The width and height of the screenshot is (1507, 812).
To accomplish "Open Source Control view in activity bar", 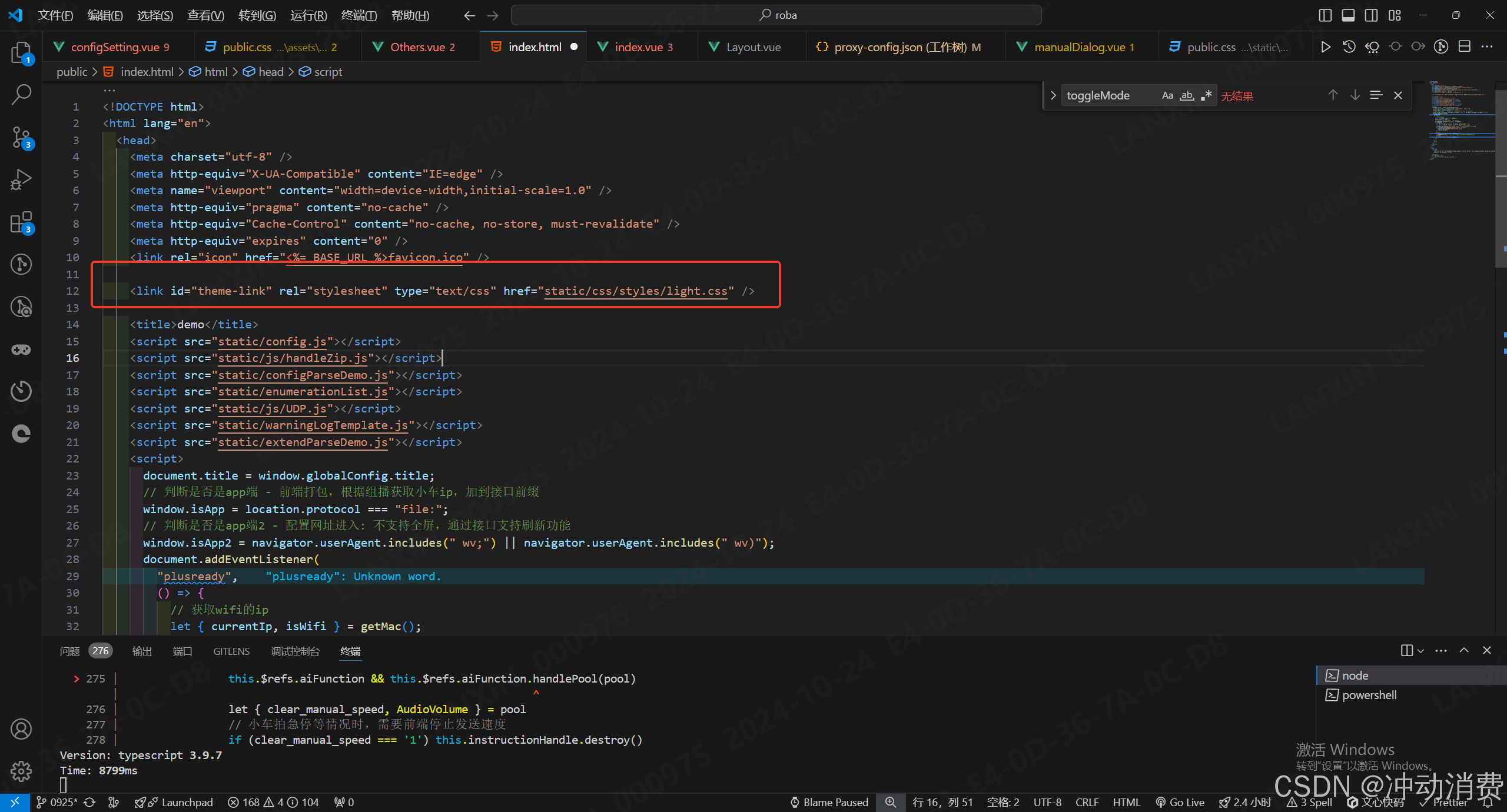I will pos(21,137).
